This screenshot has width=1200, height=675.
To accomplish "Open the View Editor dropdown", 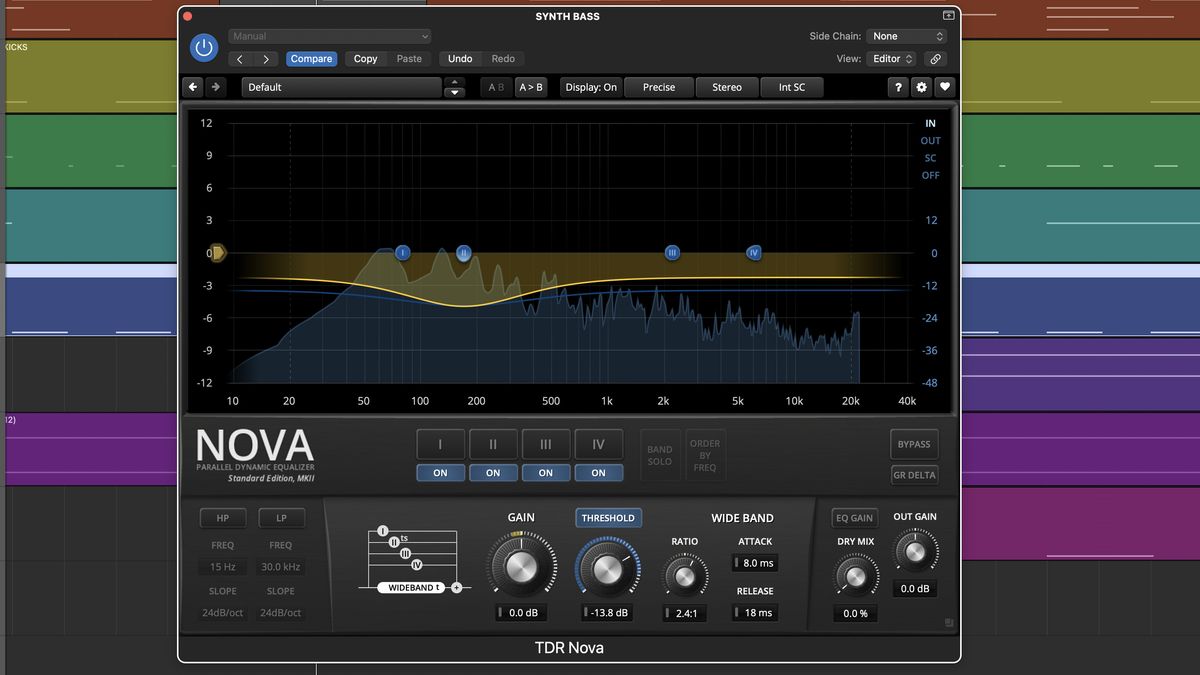I will click(x=892, y=59).
